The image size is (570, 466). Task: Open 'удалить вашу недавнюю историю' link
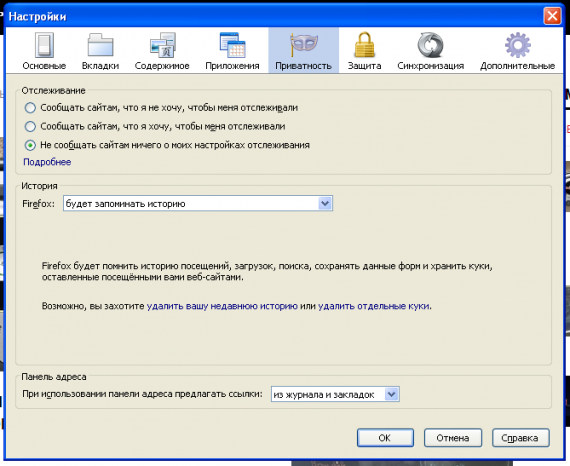coord(222,306)
